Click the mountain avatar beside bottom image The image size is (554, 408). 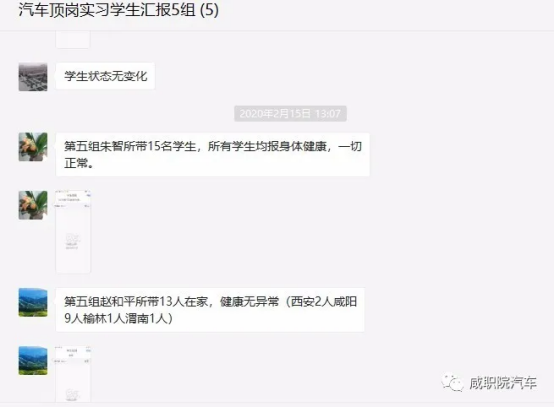pos(33,361)
